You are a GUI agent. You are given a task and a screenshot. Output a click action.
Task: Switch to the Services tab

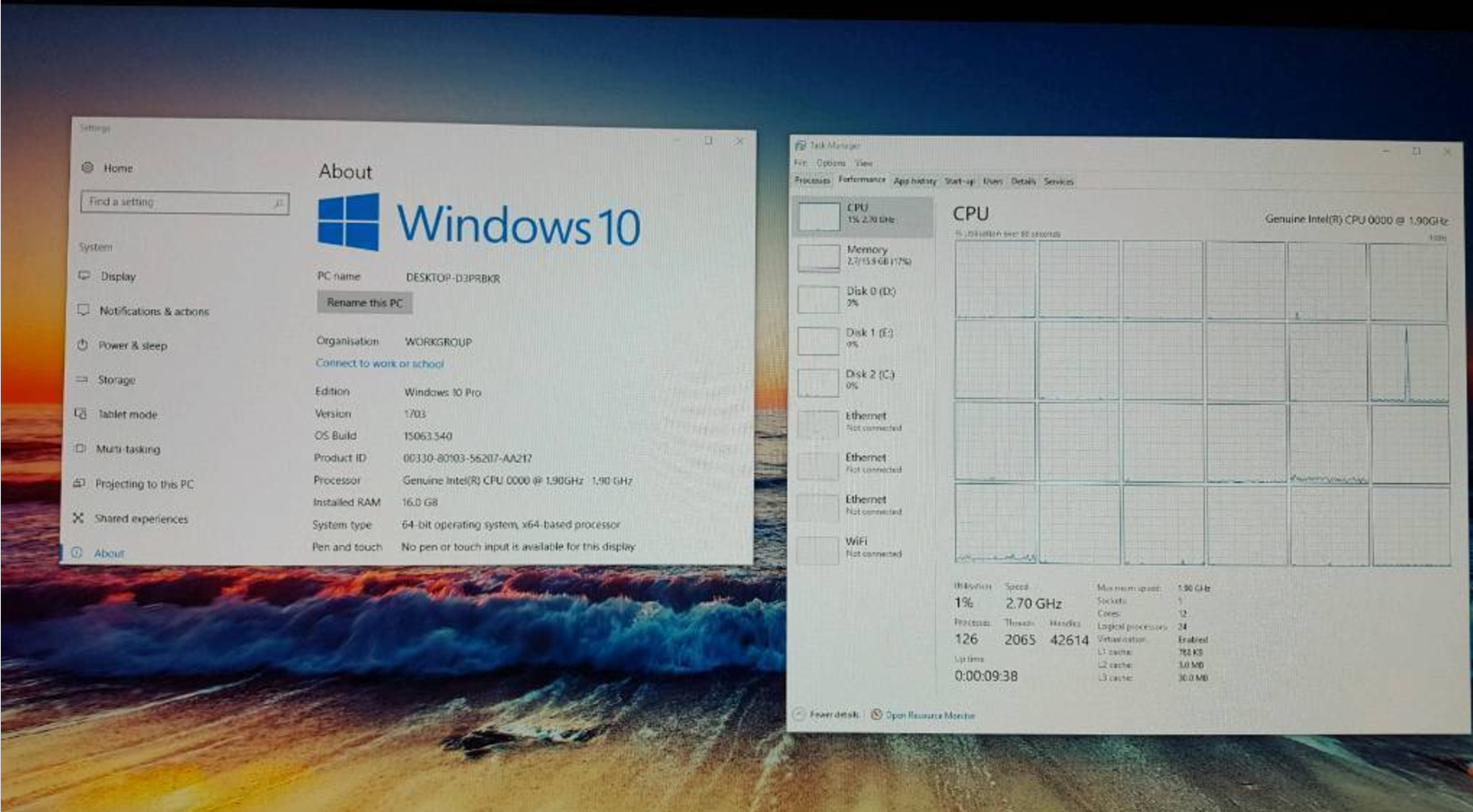(1058, 182)
